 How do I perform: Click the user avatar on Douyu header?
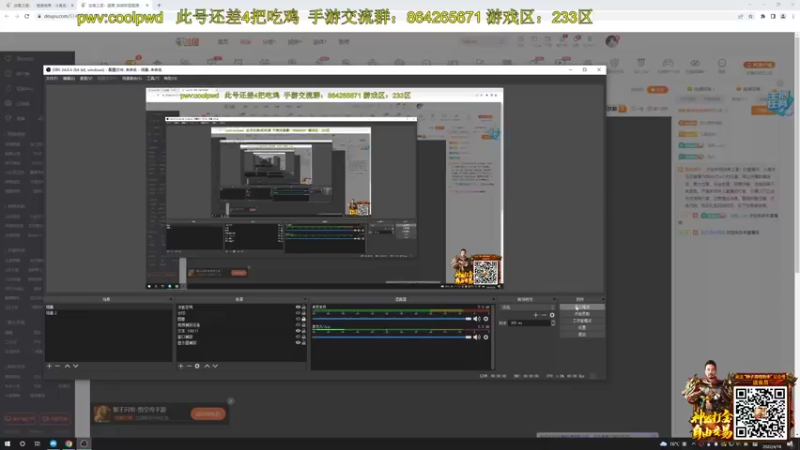pyautogui.click(x=611, y=41)
